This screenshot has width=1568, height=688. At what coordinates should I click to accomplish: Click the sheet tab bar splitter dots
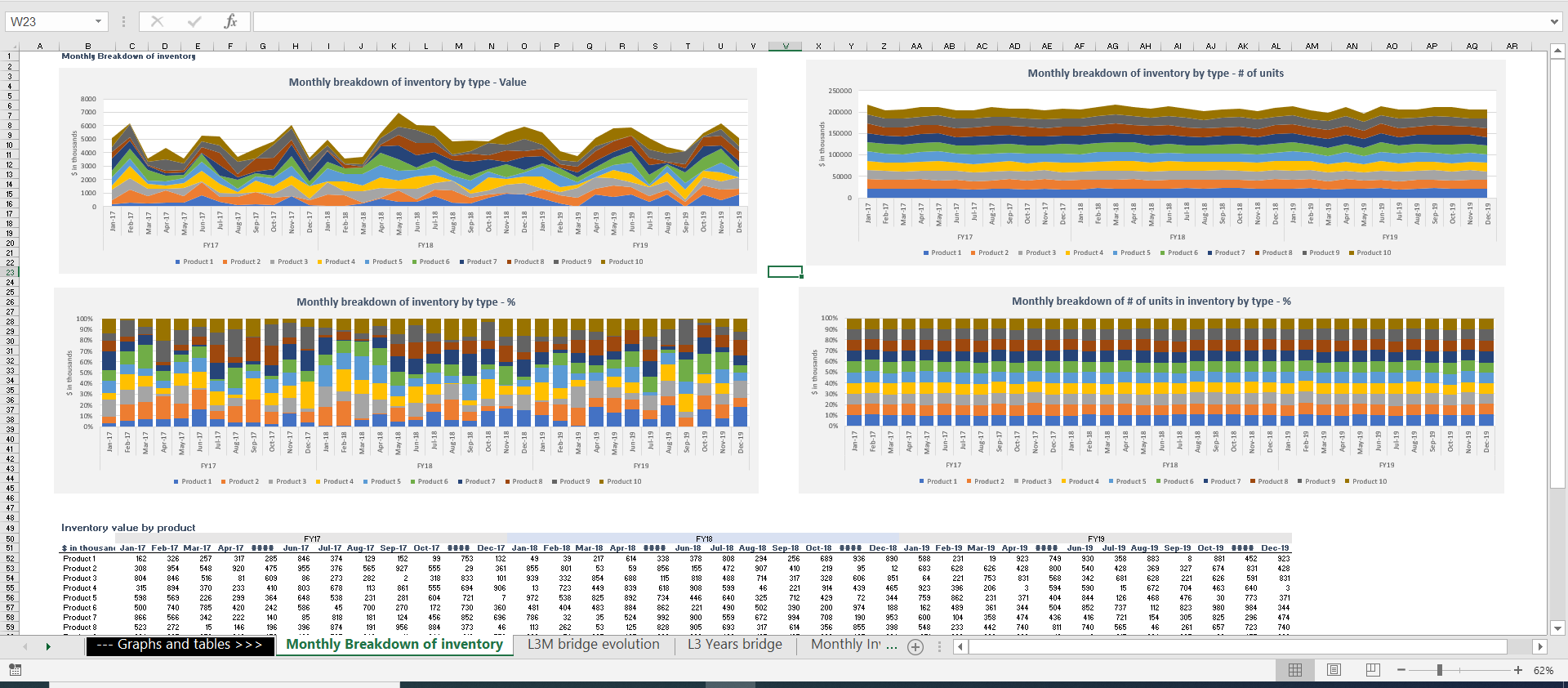coord(939,646)
